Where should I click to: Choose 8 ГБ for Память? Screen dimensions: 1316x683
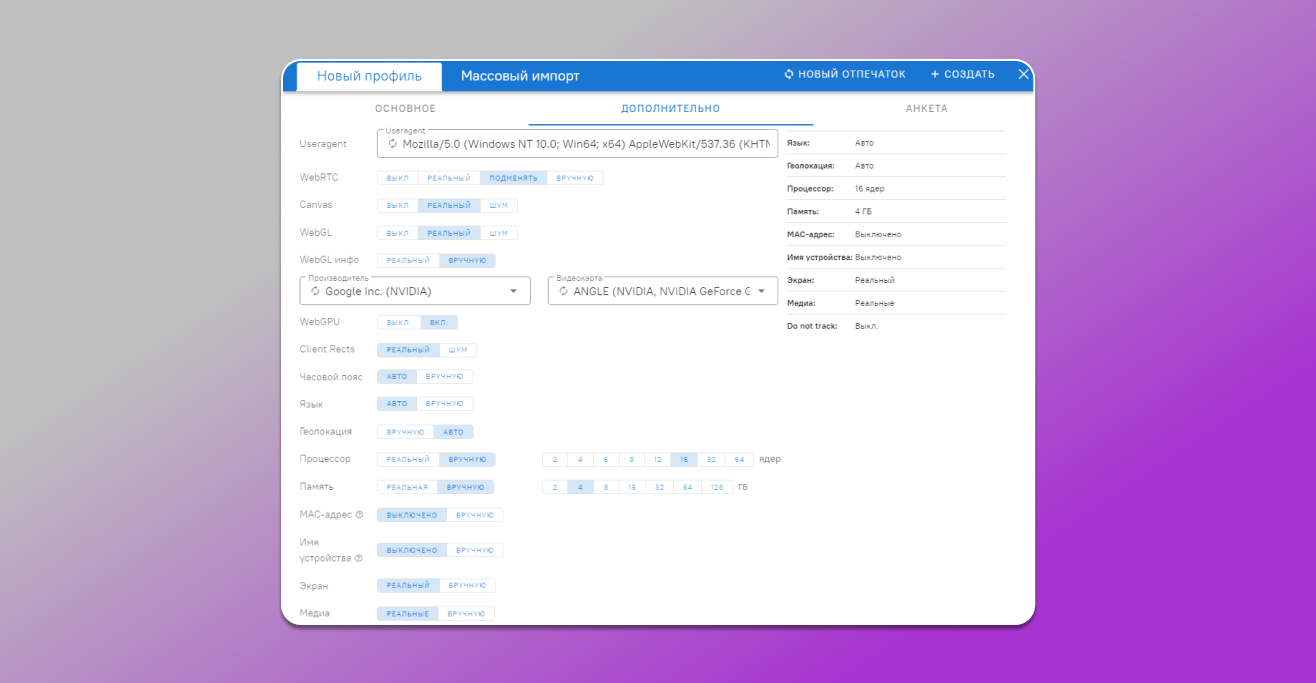pos(606,487)
